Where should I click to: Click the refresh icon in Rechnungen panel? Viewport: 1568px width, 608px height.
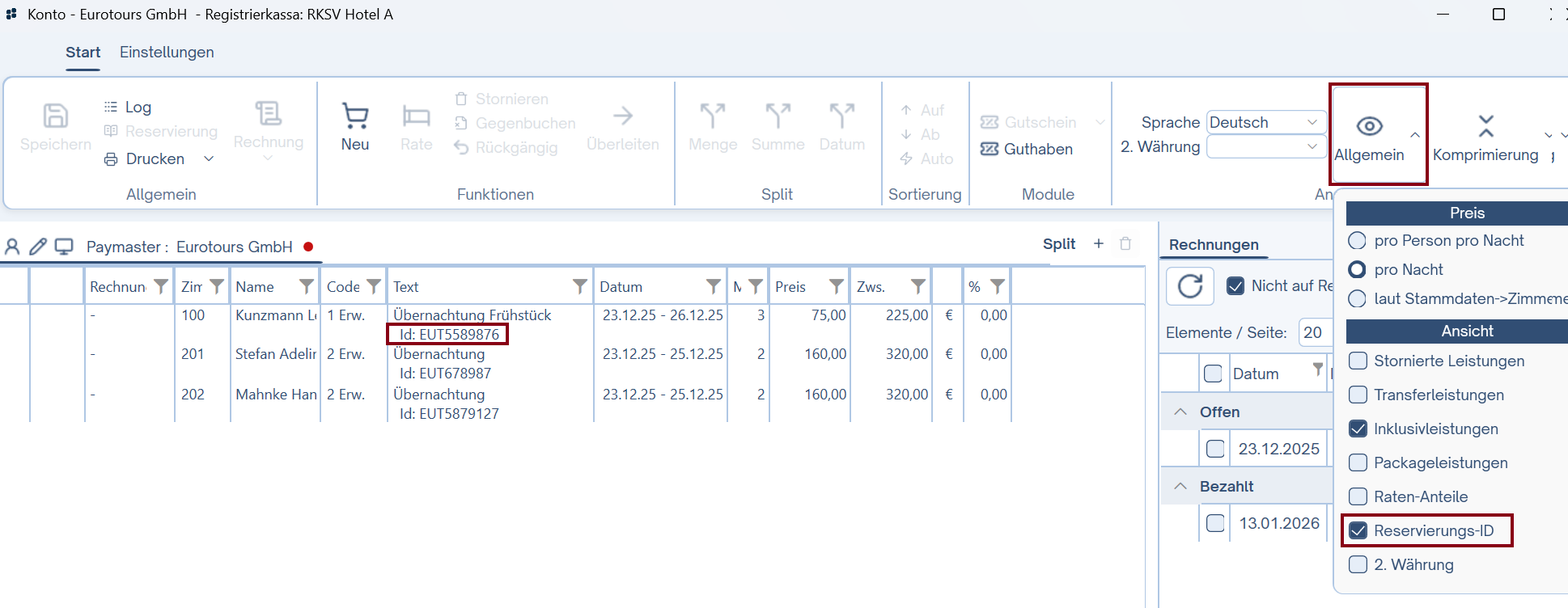(1190, 286)
